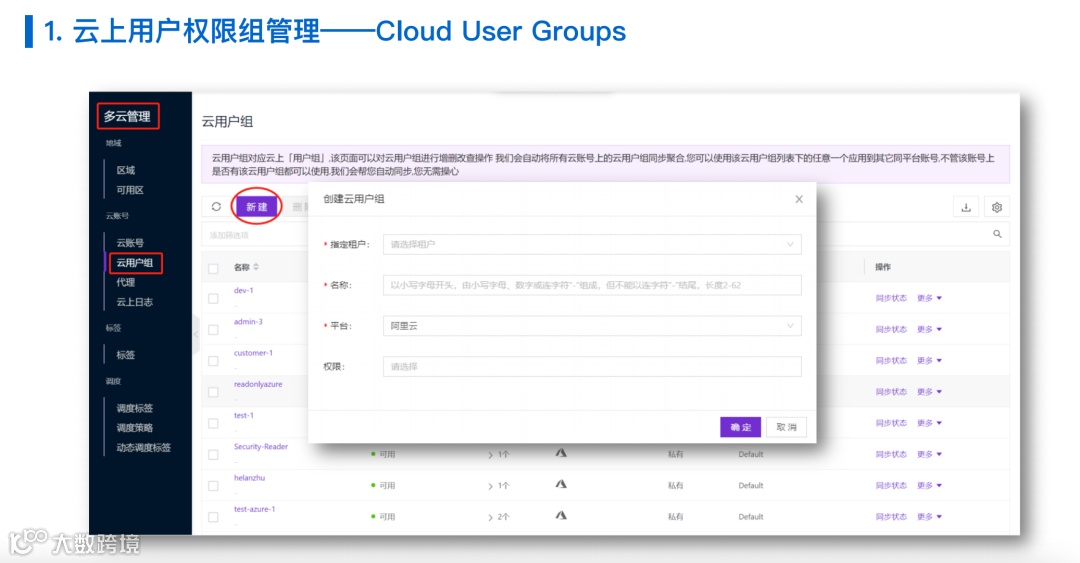This screenshot has height=563, width=1080.
Task: Open the 平台 dropdown showing 阿里云
Action: [x=592, y=326]
